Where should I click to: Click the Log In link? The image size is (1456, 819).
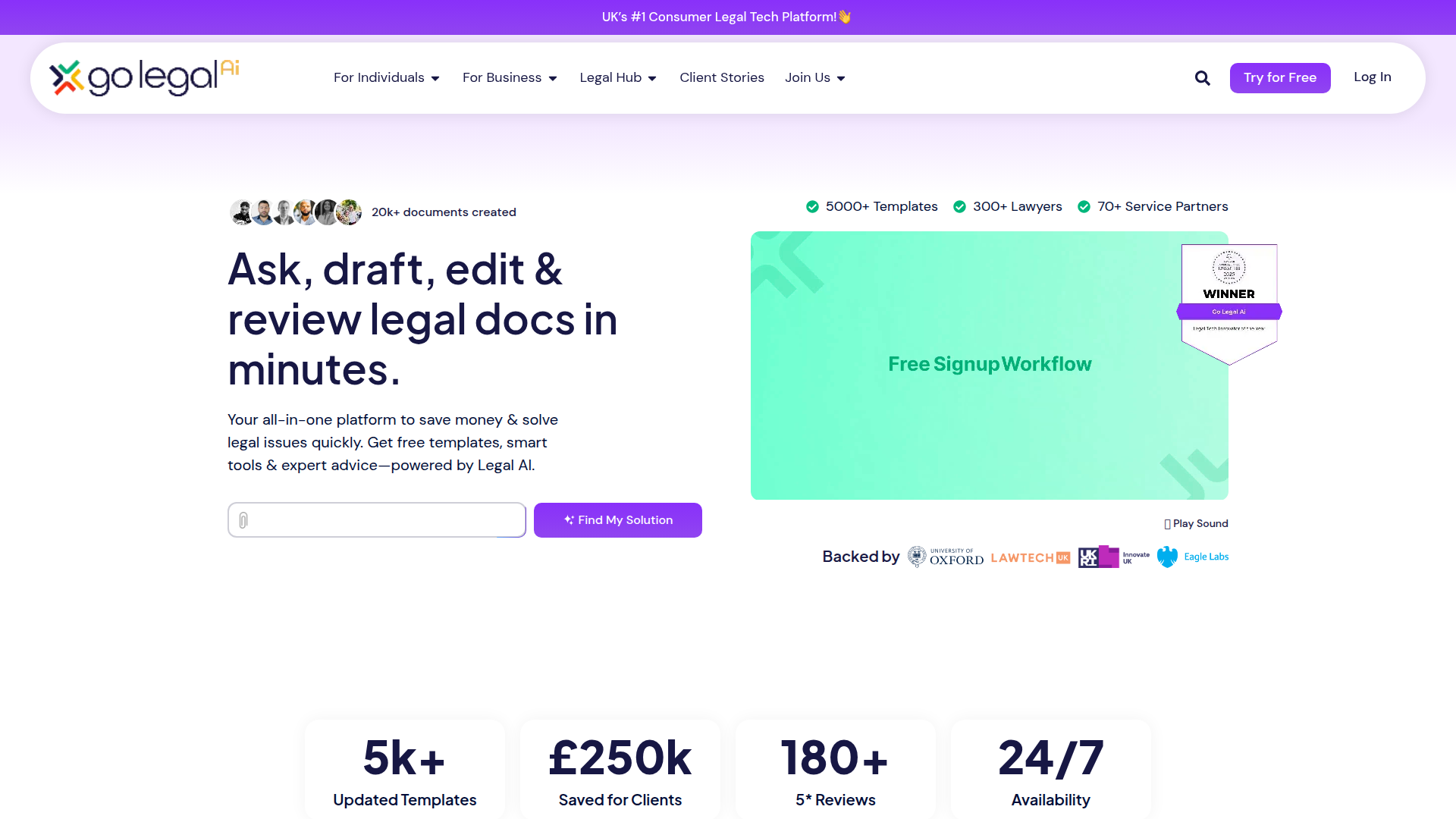[1372, 77]
